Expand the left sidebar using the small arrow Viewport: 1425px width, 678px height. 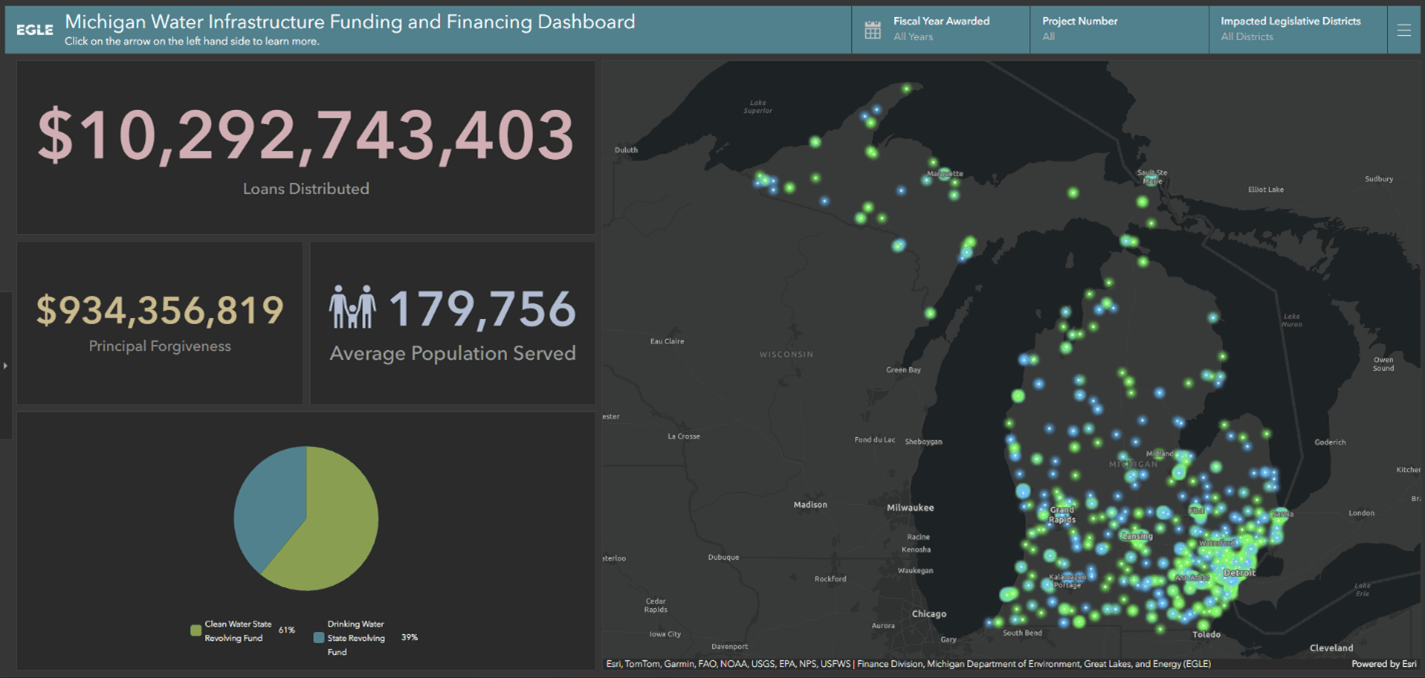click(6, 365)
